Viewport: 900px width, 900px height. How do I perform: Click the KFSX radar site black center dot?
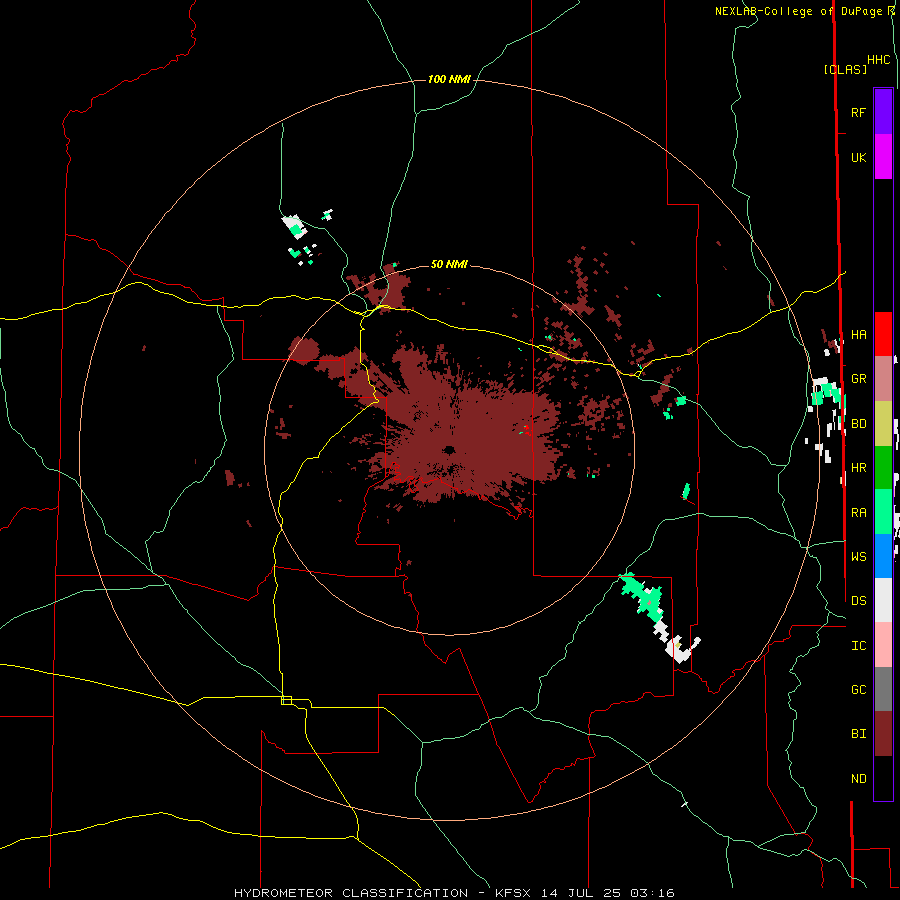click(x=449, y=450)
